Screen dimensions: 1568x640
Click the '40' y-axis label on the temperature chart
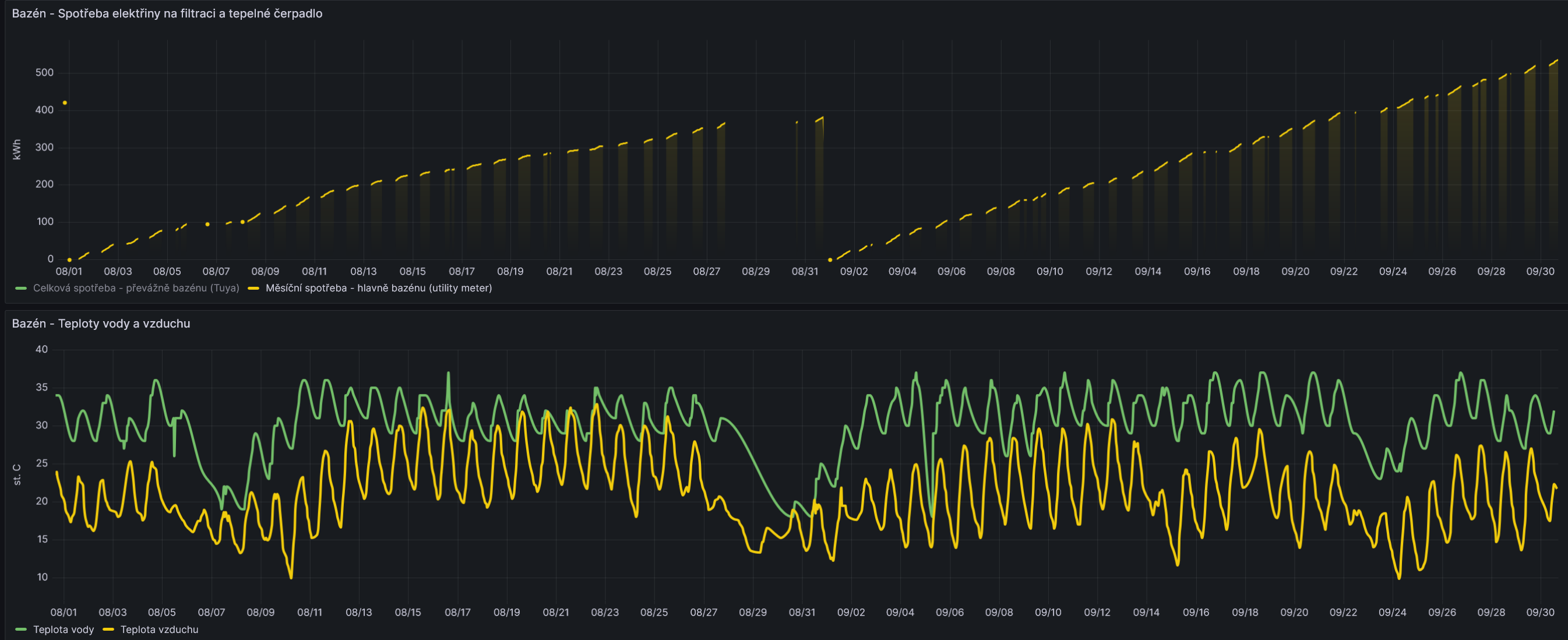(41, 350)
